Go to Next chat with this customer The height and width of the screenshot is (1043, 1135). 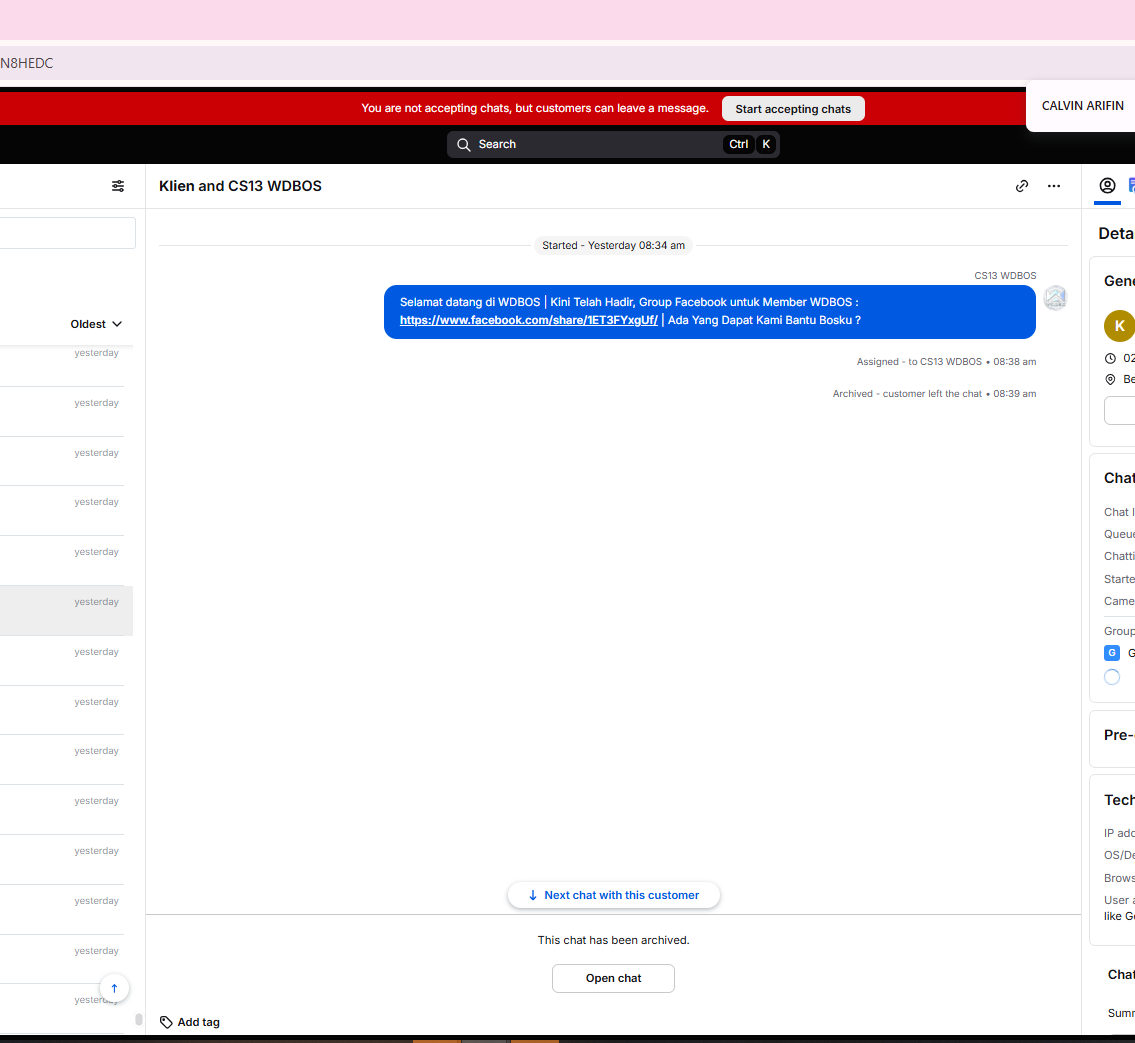pyautogui.click(x=613, y=895)
